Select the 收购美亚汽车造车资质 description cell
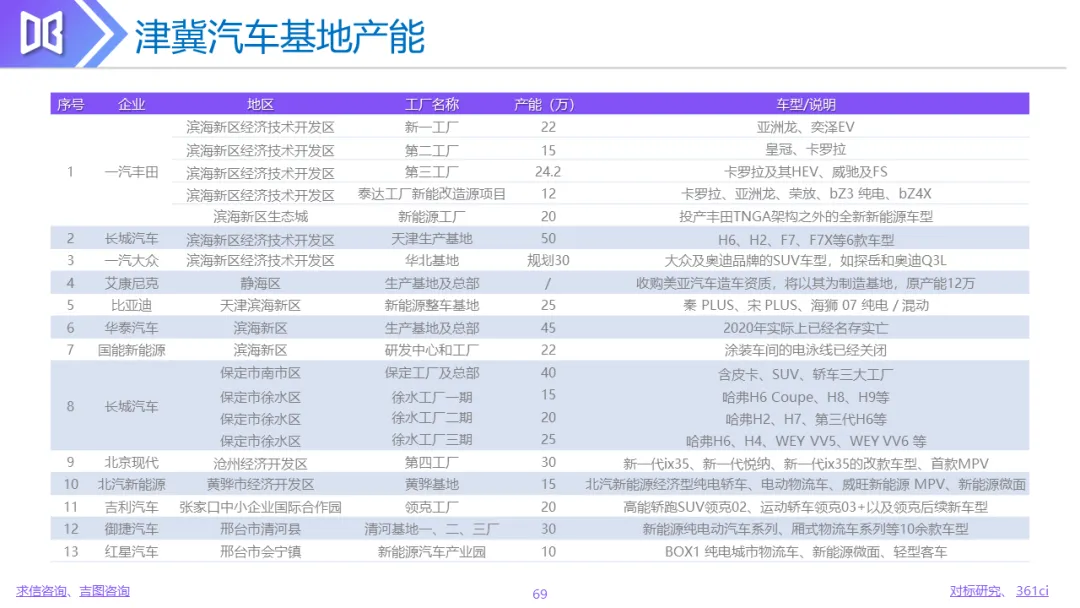 coord(805,283)
